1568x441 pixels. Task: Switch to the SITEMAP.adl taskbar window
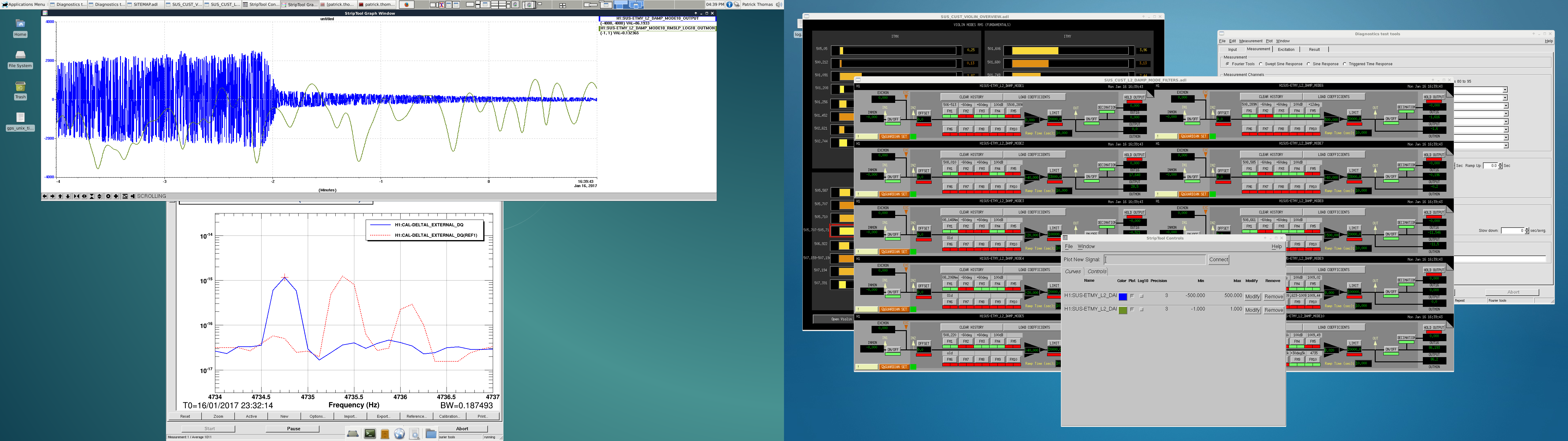pos(145,4)
